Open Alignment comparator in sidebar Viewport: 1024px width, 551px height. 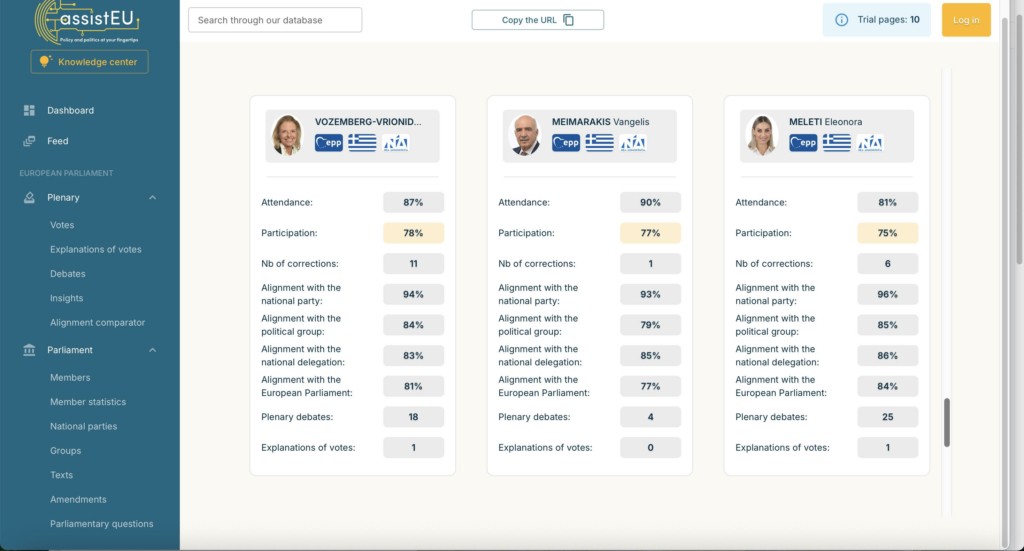[97, 322]
